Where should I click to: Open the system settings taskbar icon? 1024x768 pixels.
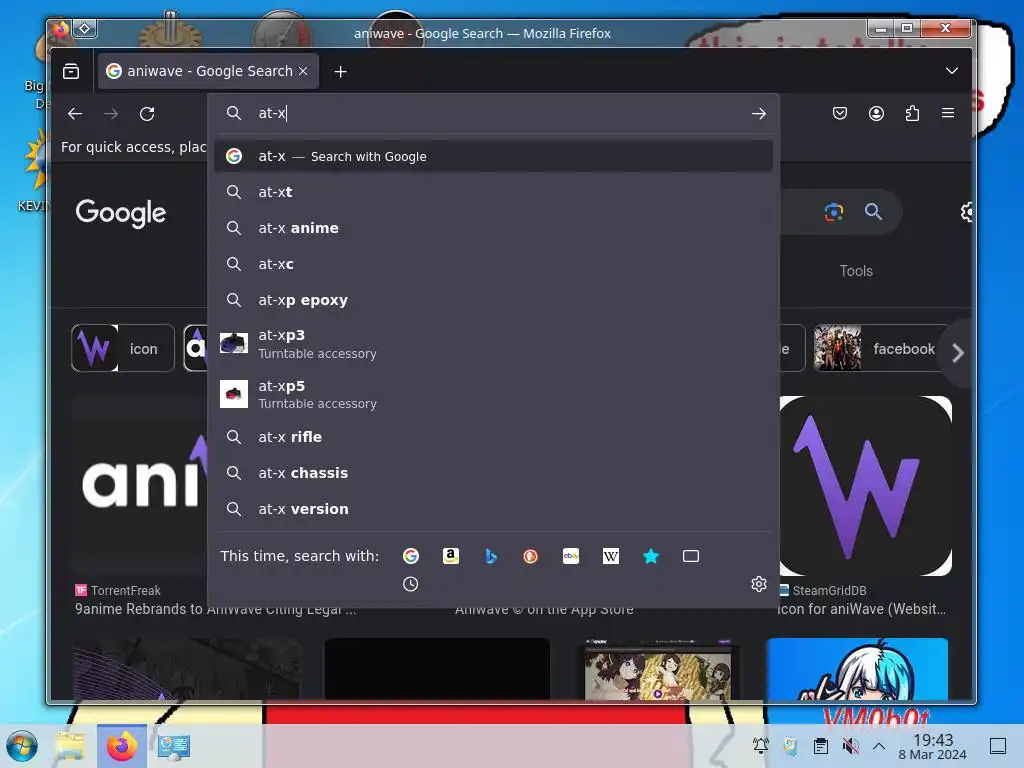point(174,746)
